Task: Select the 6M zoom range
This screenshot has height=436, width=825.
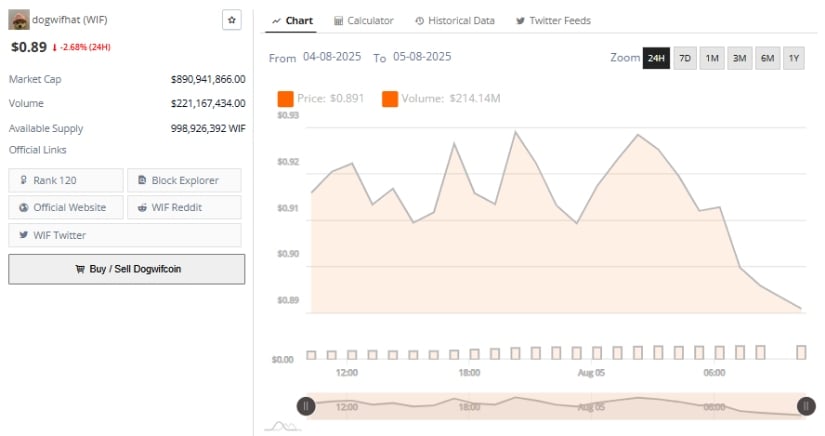Action: click(768, 58)
